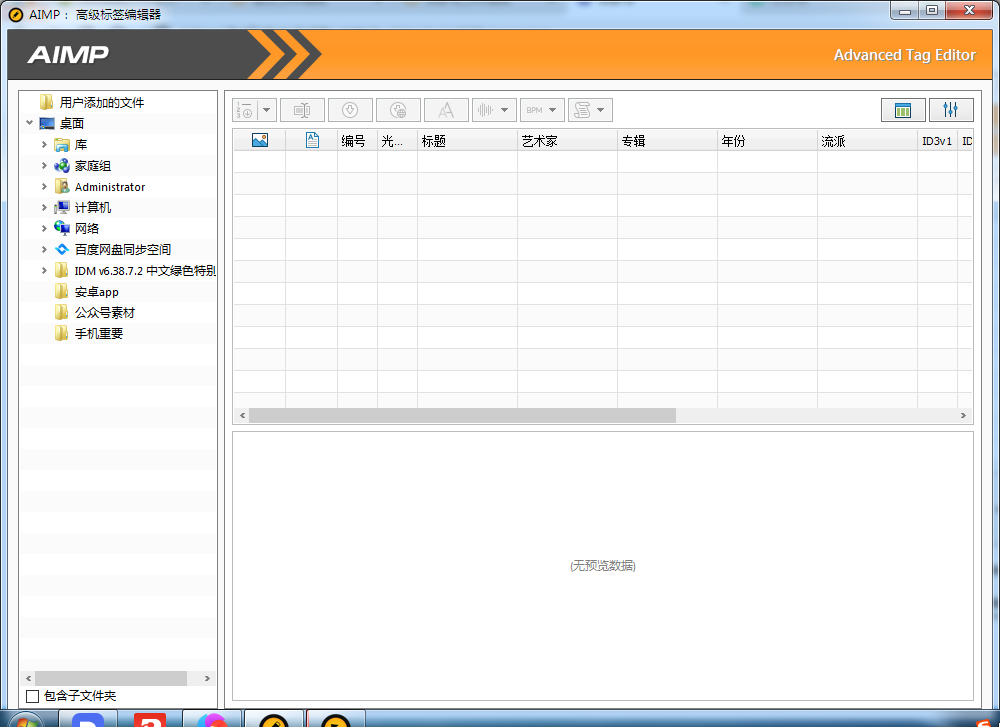The image size is (1000, 727).
Task: Click the tag table scrollbar right arrow
Action: click(963, 415)
